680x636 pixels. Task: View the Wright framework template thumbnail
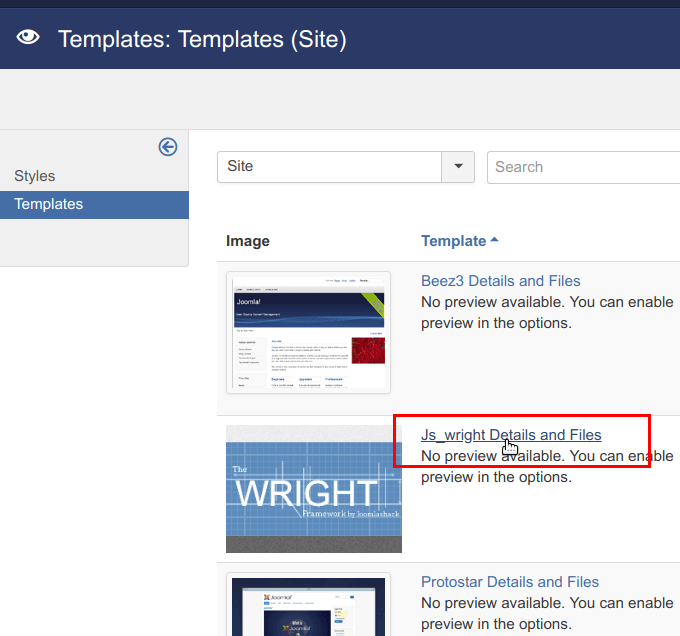[x=314, y=489]
